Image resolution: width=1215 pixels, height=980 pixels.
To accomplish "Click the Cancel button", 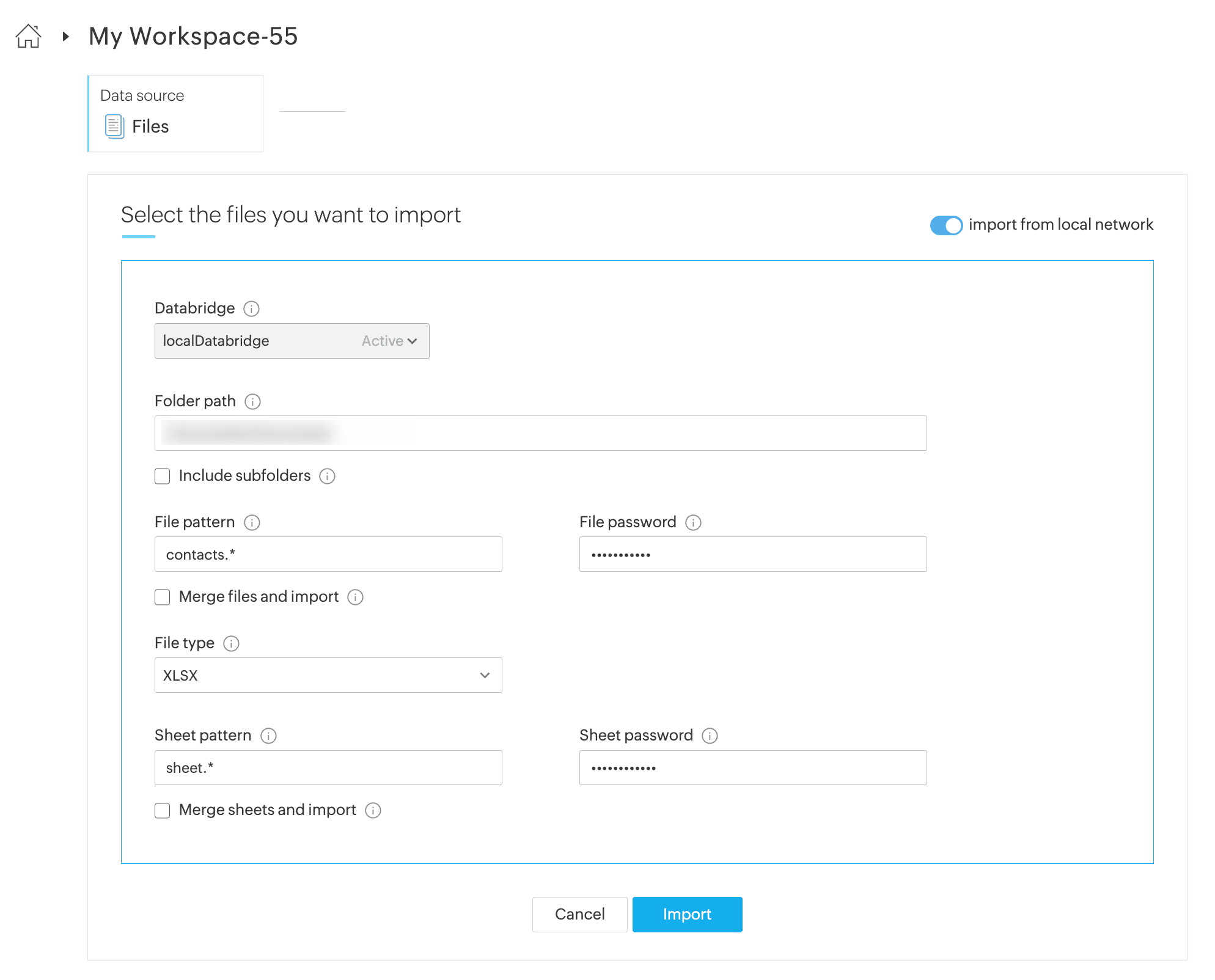I will (x=579, y=914).
